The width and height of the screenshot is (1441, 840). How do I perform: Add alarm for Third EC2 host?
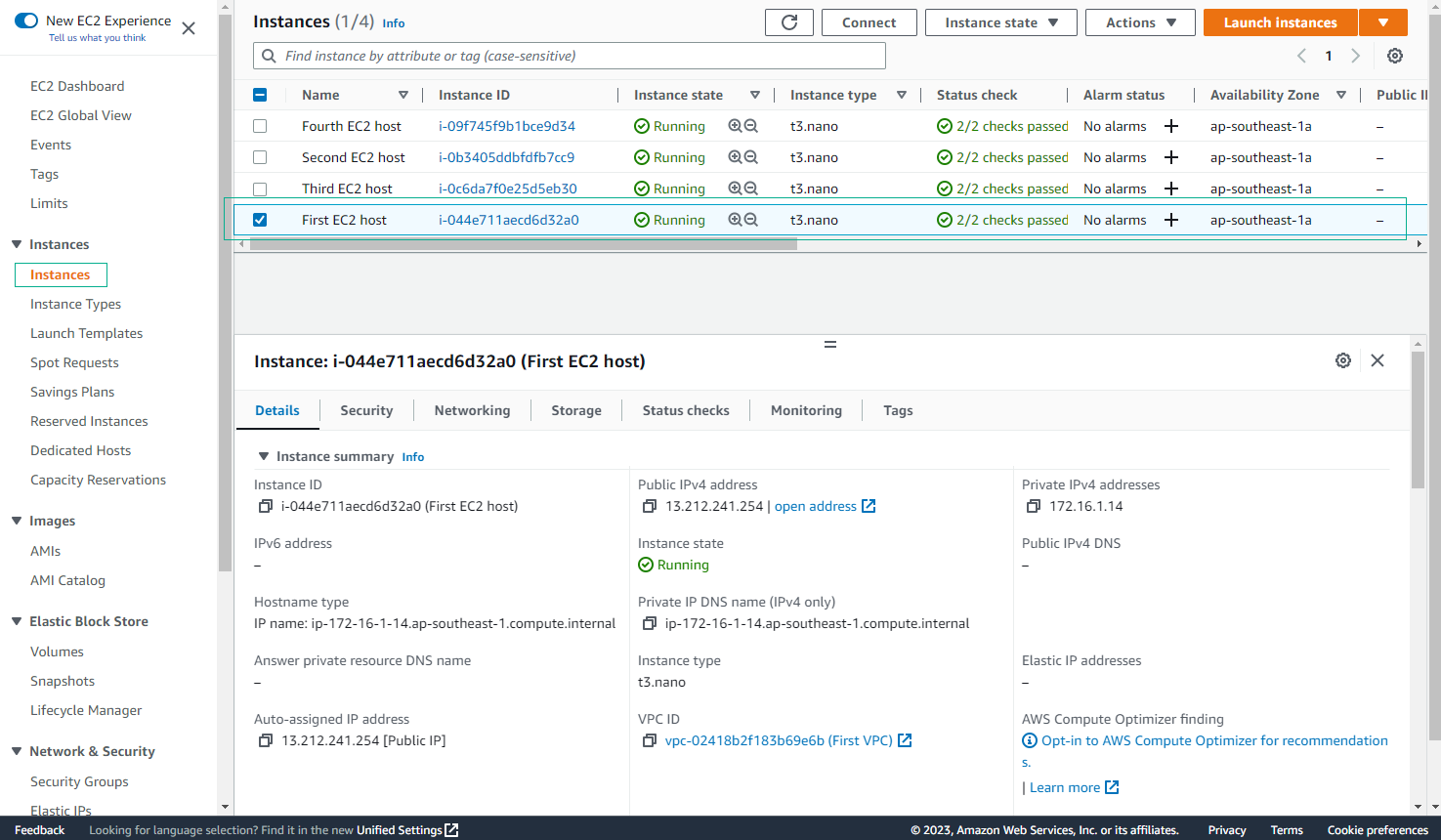click(1171, 189)
